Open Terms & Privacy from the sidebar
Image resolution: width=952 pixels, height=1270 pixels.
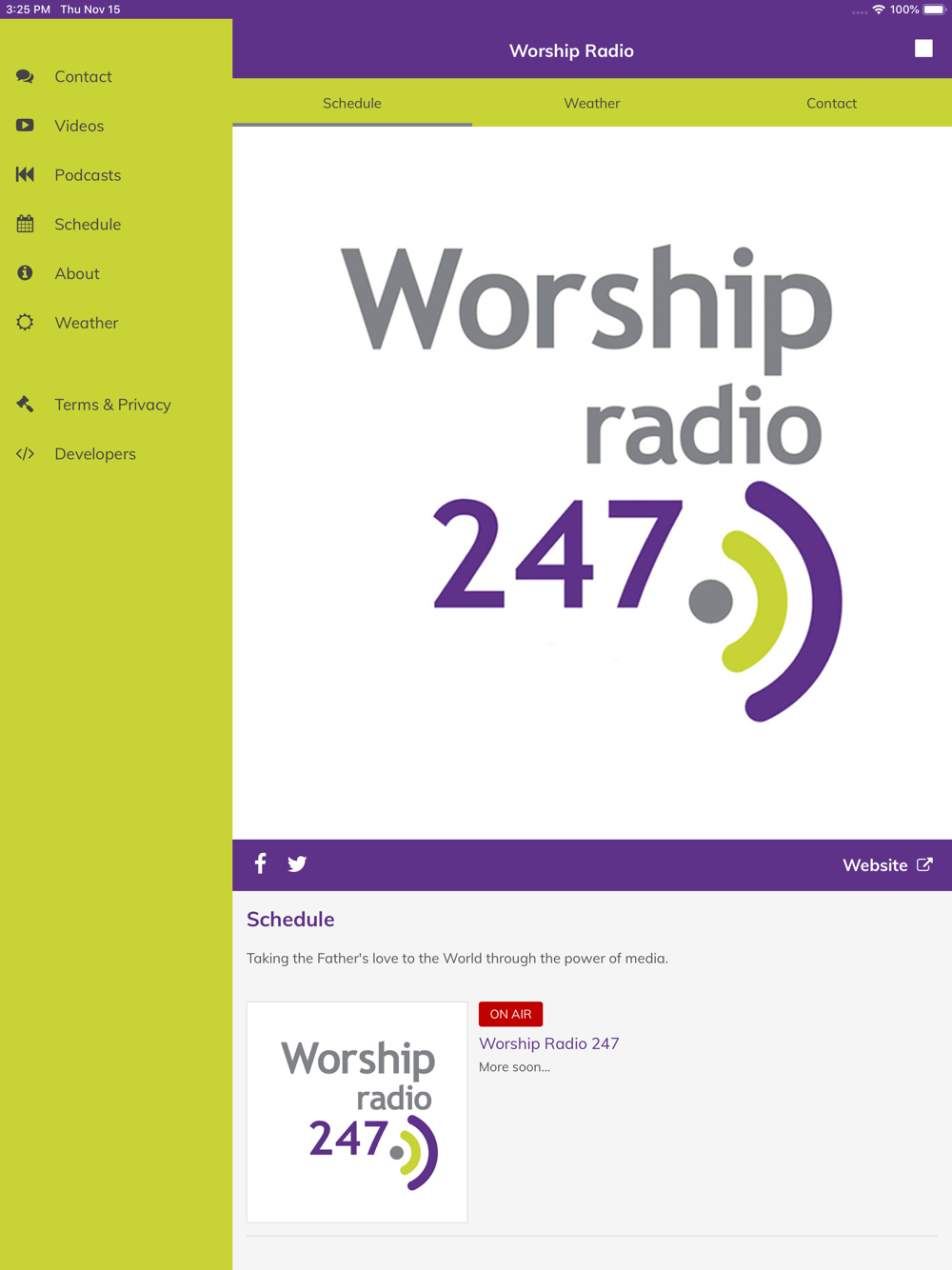click(x=116, y=405)
